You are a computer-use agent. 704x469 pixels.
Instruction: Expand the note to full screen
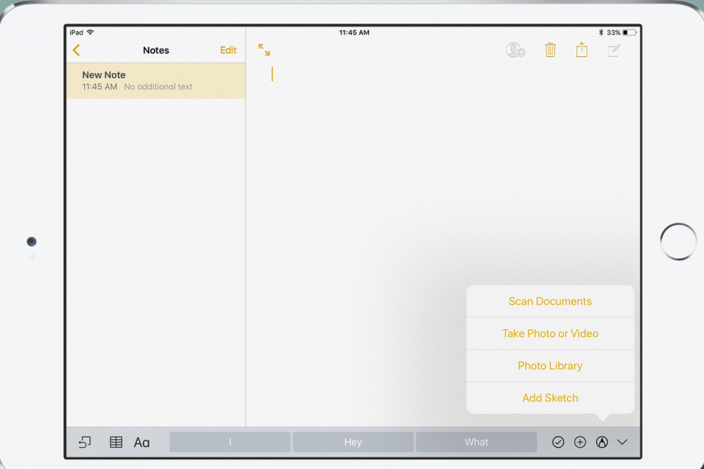(264, 50)
